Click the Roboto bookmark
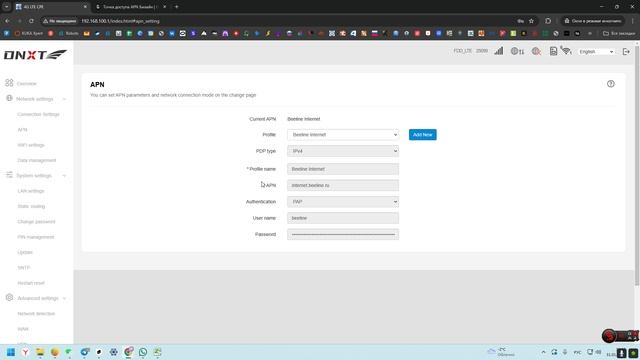Viewport: 640px width, 360px height. click(x=69, y=33)
